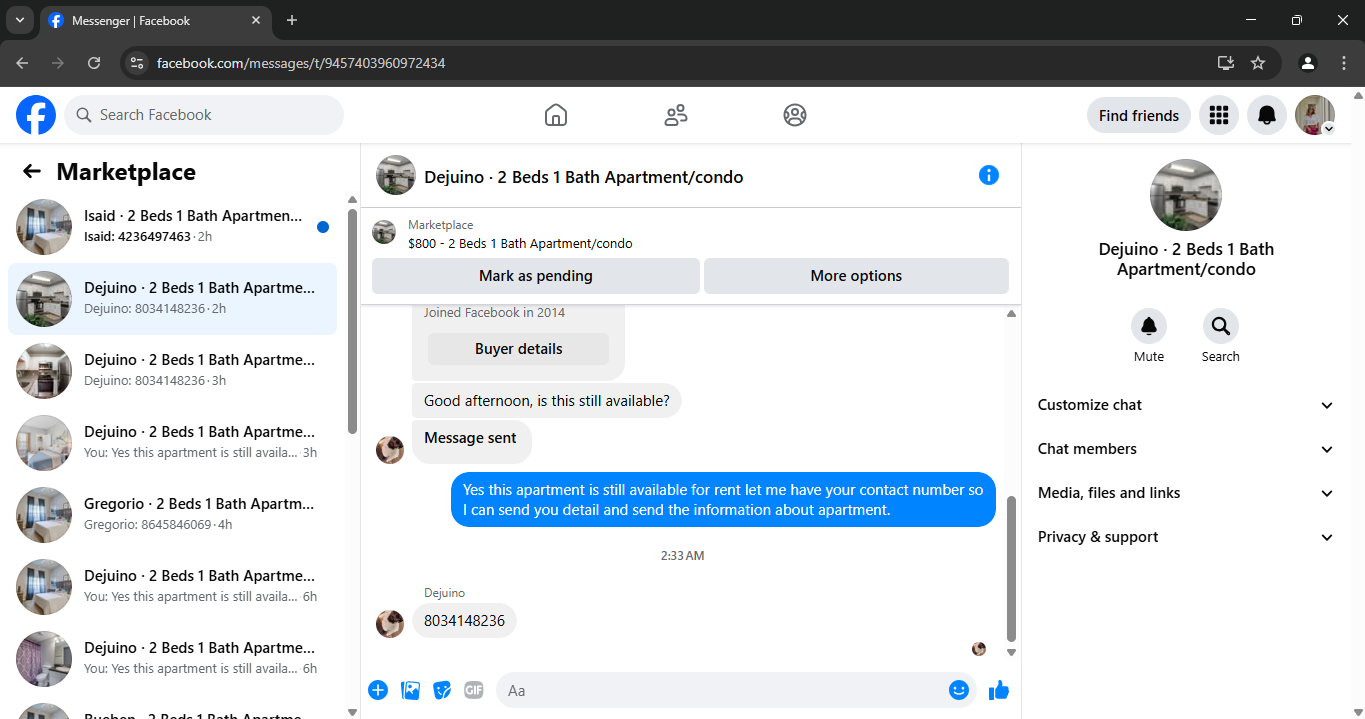Close the Messenger | Facebook tab
Image resolution: width=1365 pixels, height=719 pixels.
(x=256, y=20)
